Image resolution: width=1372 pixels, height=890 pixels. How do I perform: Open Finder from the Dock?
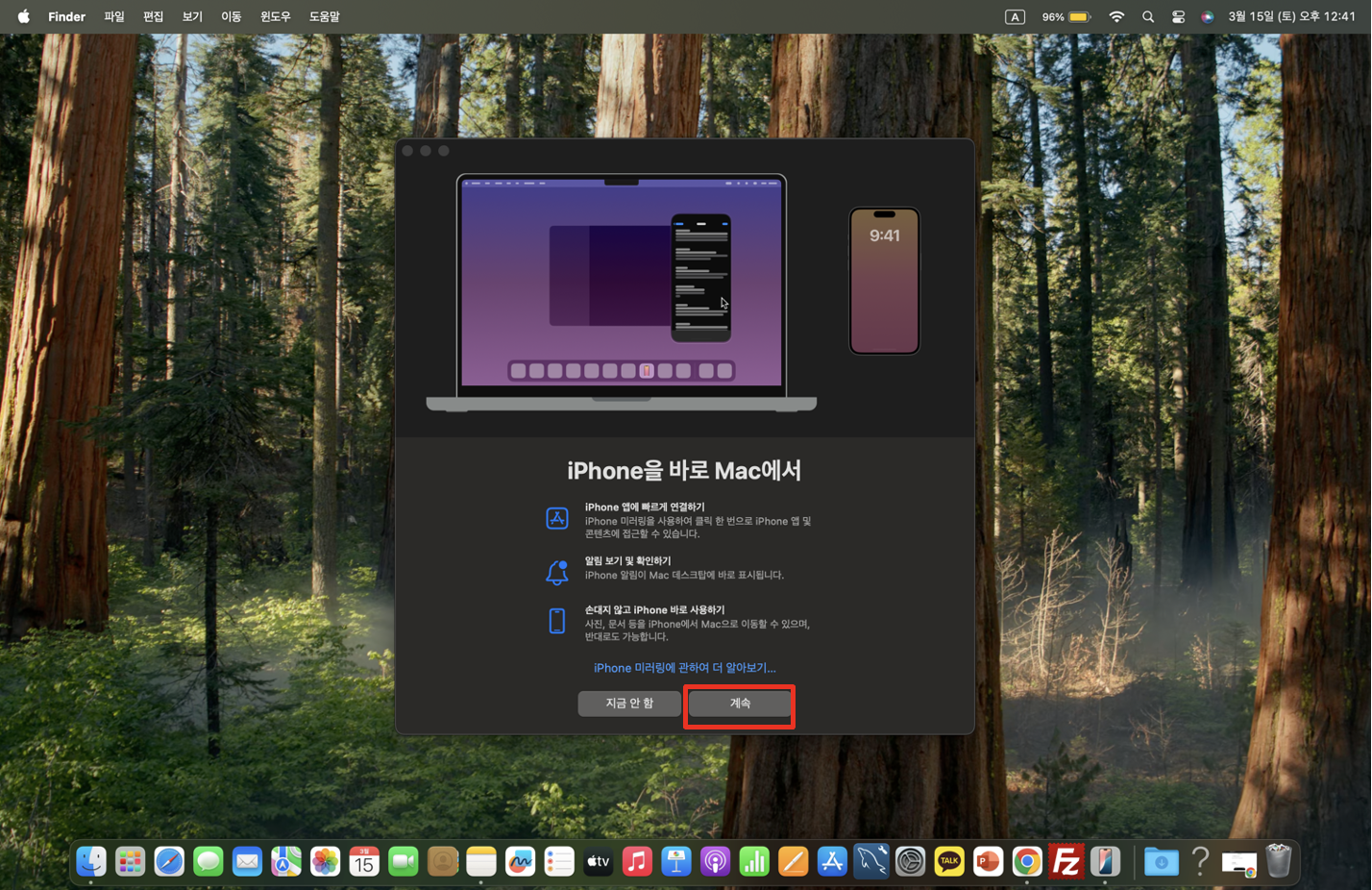tap(91, 862)
